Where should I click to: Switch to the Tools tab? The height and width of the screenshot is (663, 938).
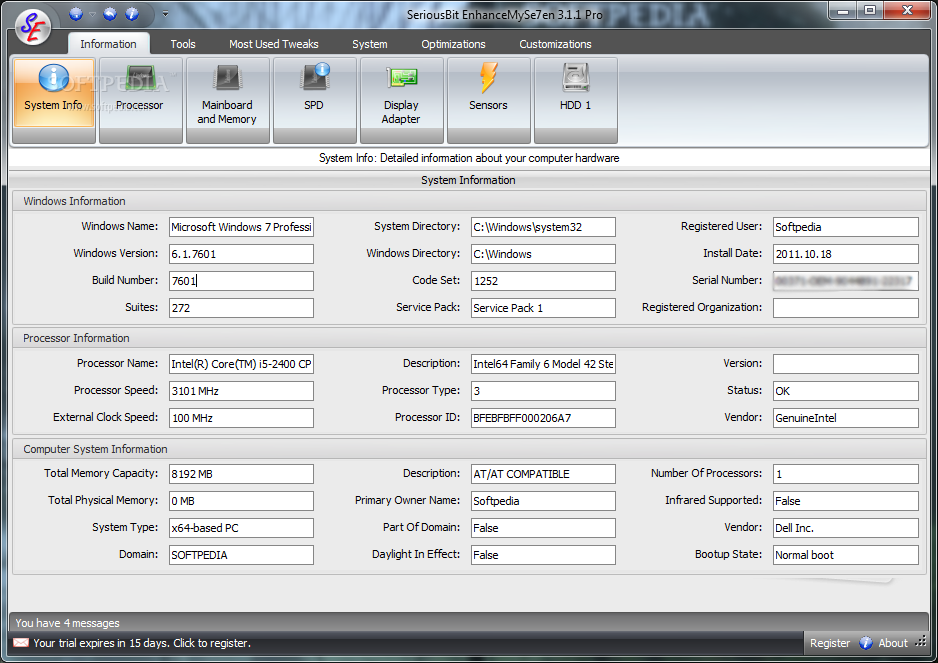point(183,44)
